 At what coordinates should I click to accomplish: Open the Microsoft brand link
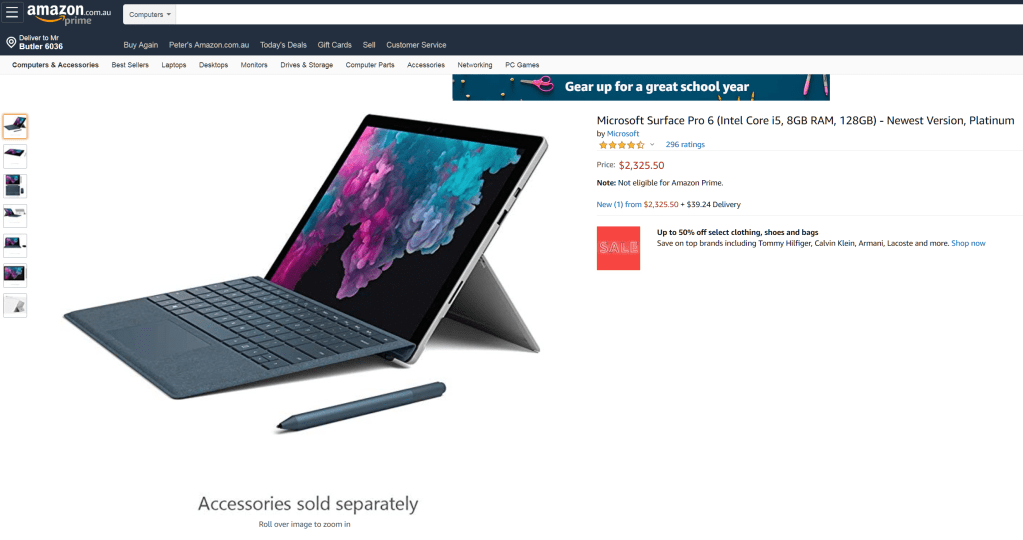tap(623, 134)
